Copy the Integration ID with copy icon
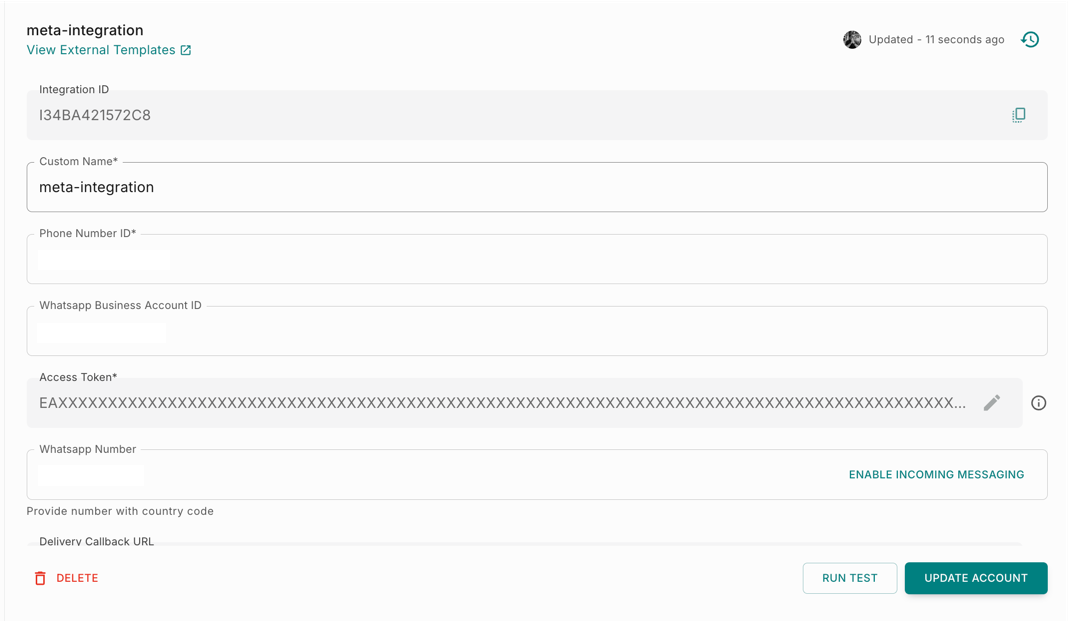The image size is (1069, 621). tap(1018, 115)
